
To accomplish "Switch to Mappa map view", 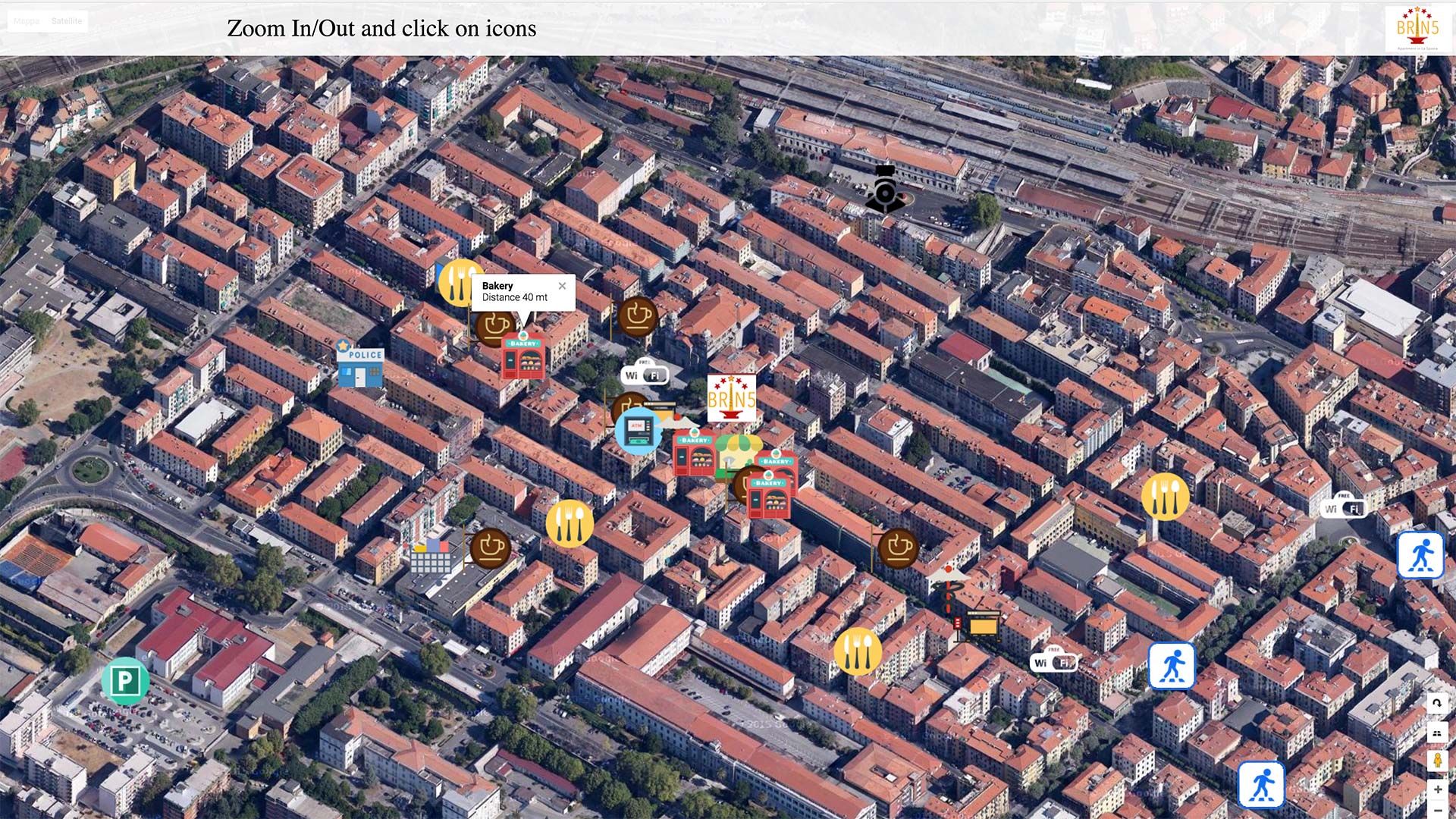I will 27,21.
